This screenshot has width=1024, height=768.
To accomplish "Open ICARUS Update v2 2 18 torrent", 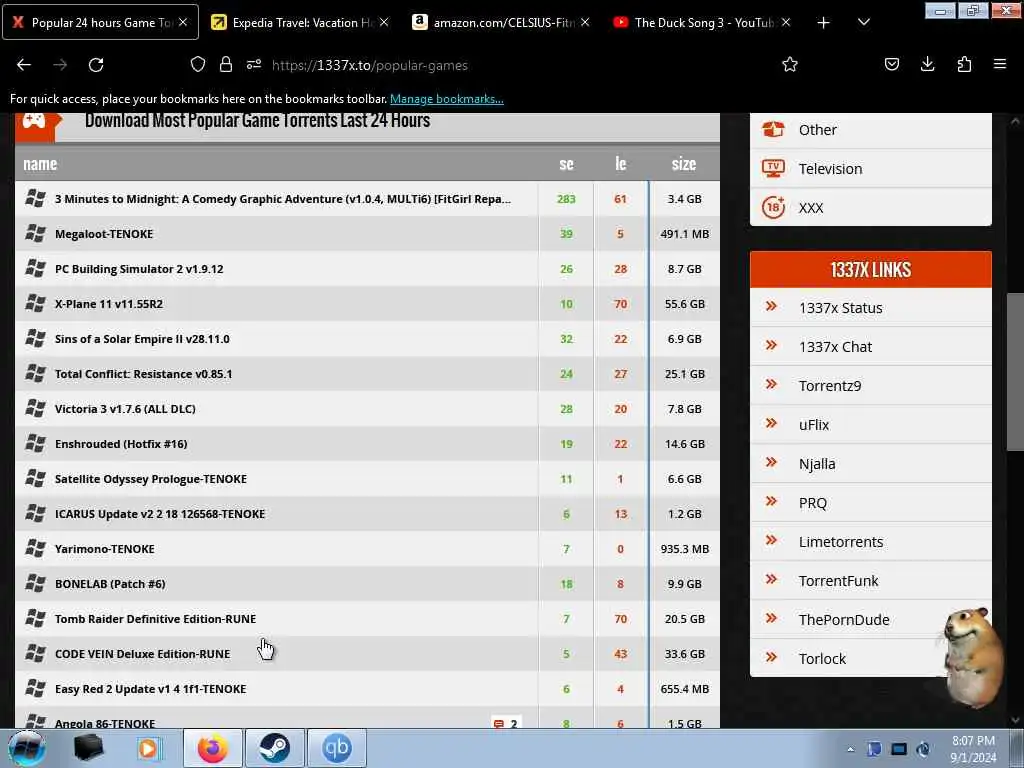I will click(x=160, y=514).
